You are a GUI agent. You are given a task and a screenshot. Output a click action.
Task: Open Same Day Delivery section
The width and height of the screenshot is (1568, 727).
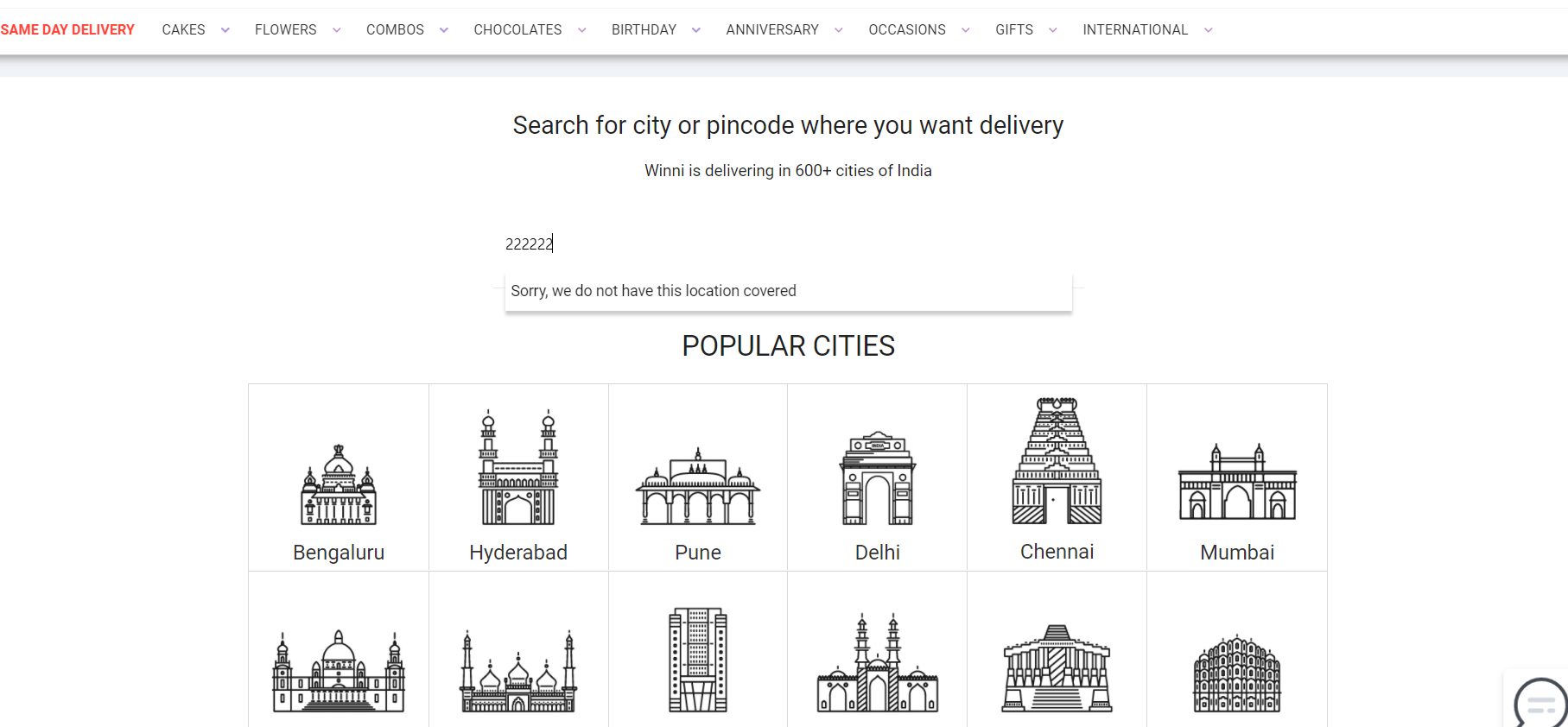point(67,30)
